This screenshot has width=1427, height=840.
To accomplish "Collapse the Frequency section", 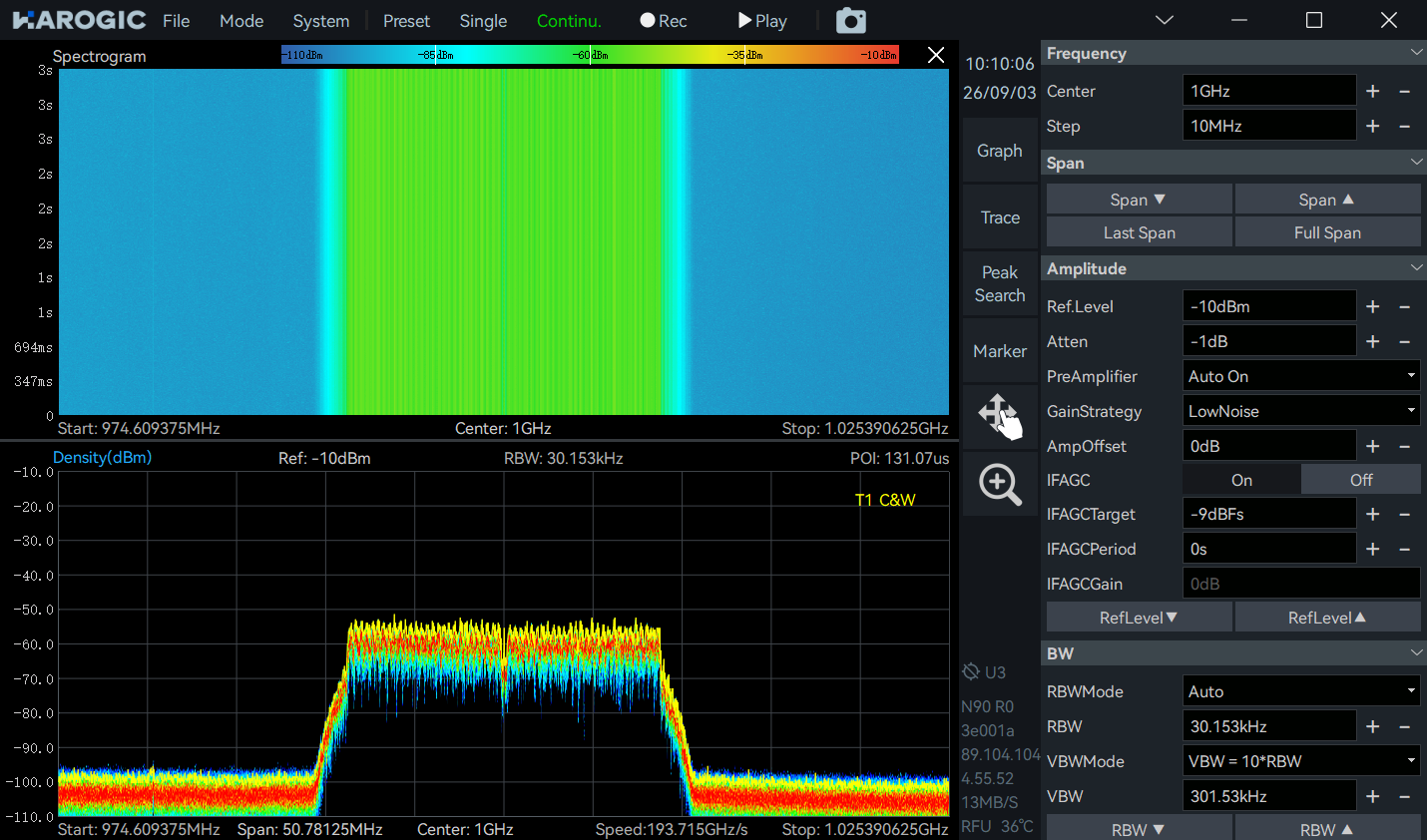I will pyautogui.click(x=1416, y=53).
